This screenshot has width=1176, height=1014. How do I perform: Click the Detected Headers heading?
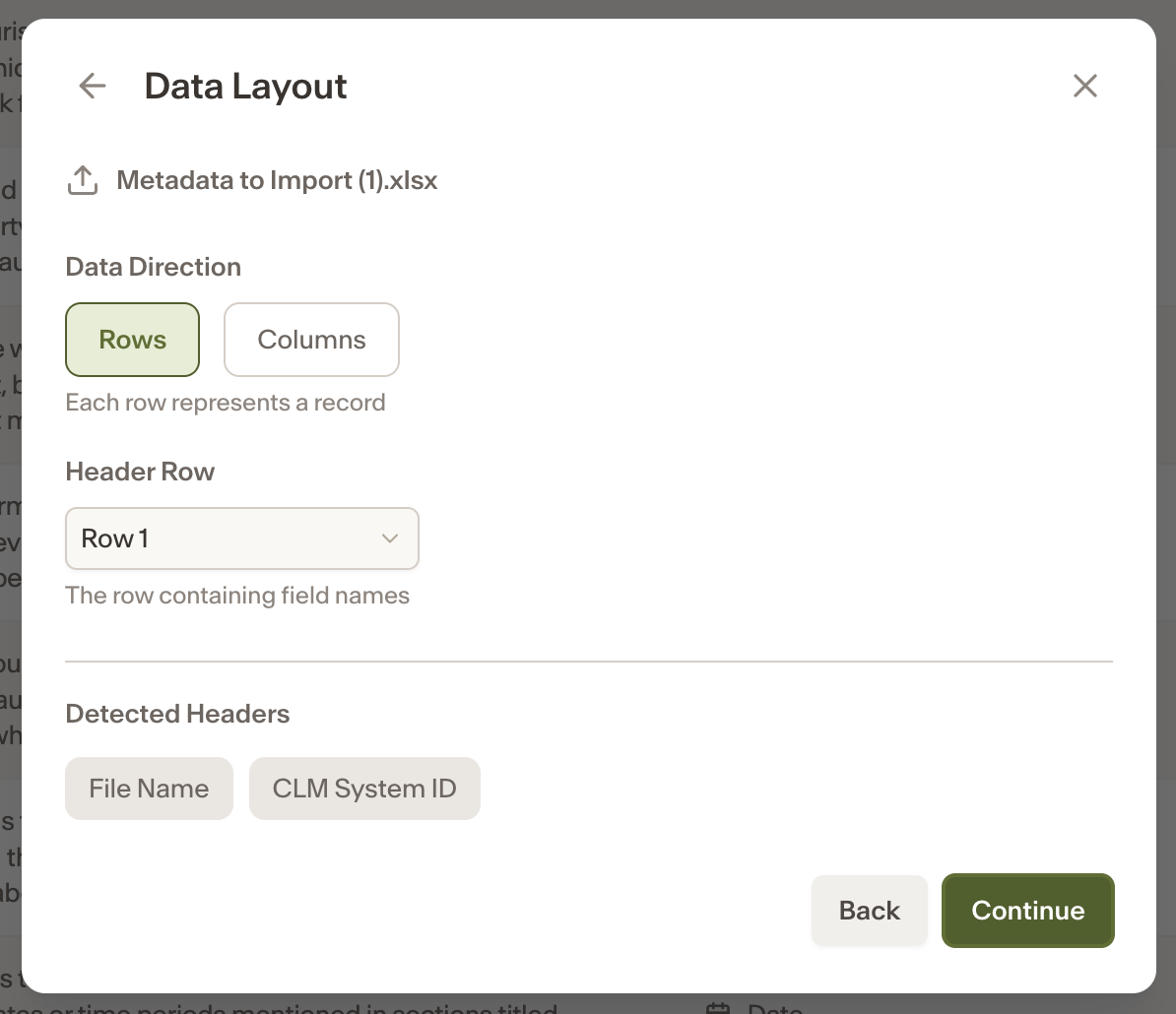[x=177, y=714]
